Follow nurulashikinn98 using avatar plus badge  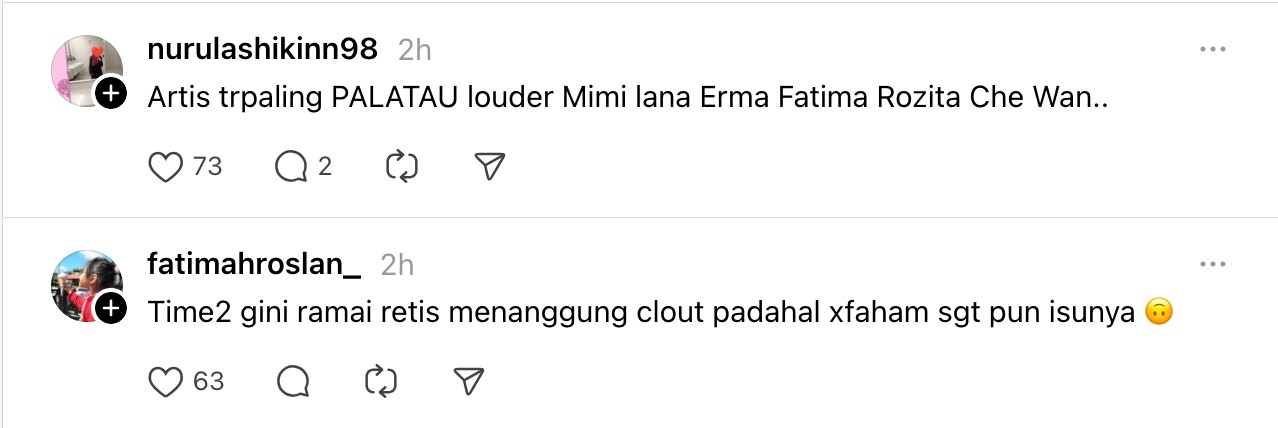[x=111, y=95]
